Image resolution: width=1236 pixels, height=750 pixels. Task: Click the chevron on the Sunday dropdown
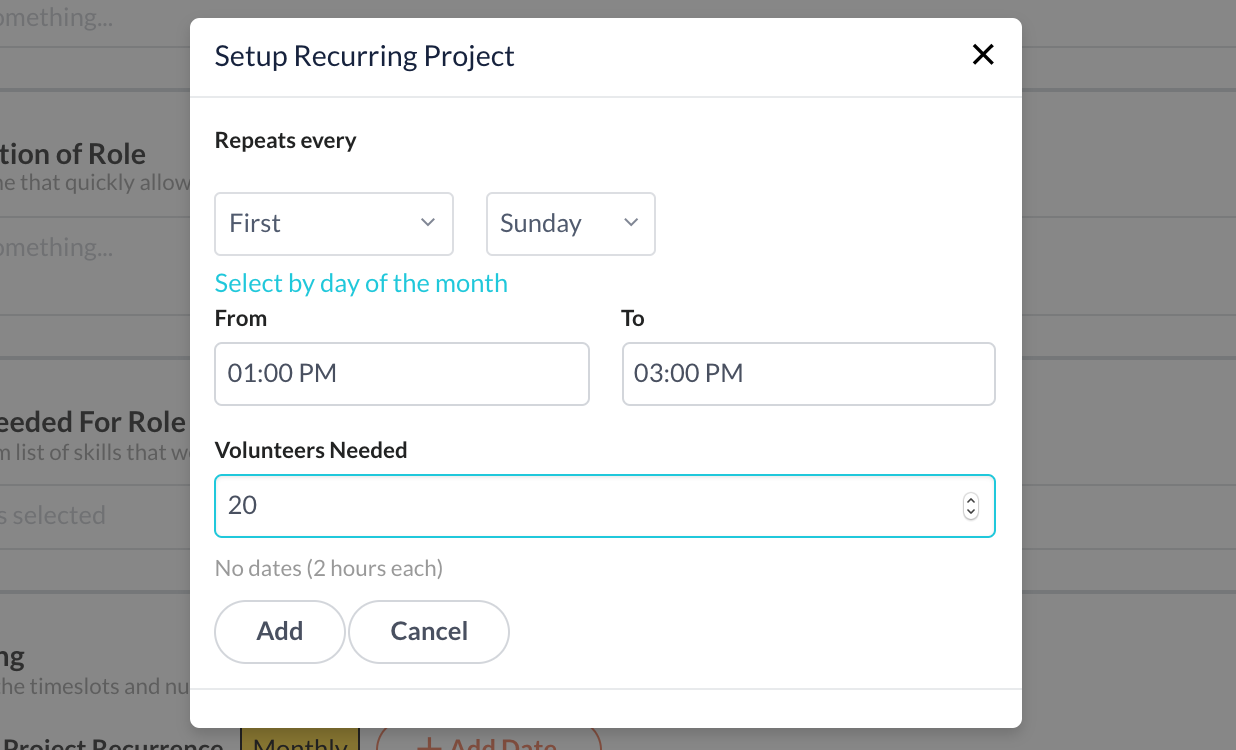coord(631,223)
